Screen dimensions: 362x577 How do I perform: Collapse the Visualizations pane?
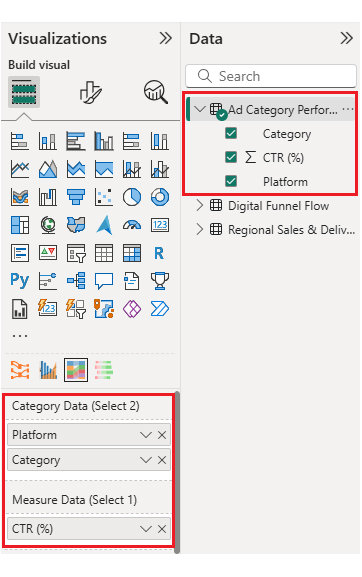pyautogui.click(x=166, y=38)
